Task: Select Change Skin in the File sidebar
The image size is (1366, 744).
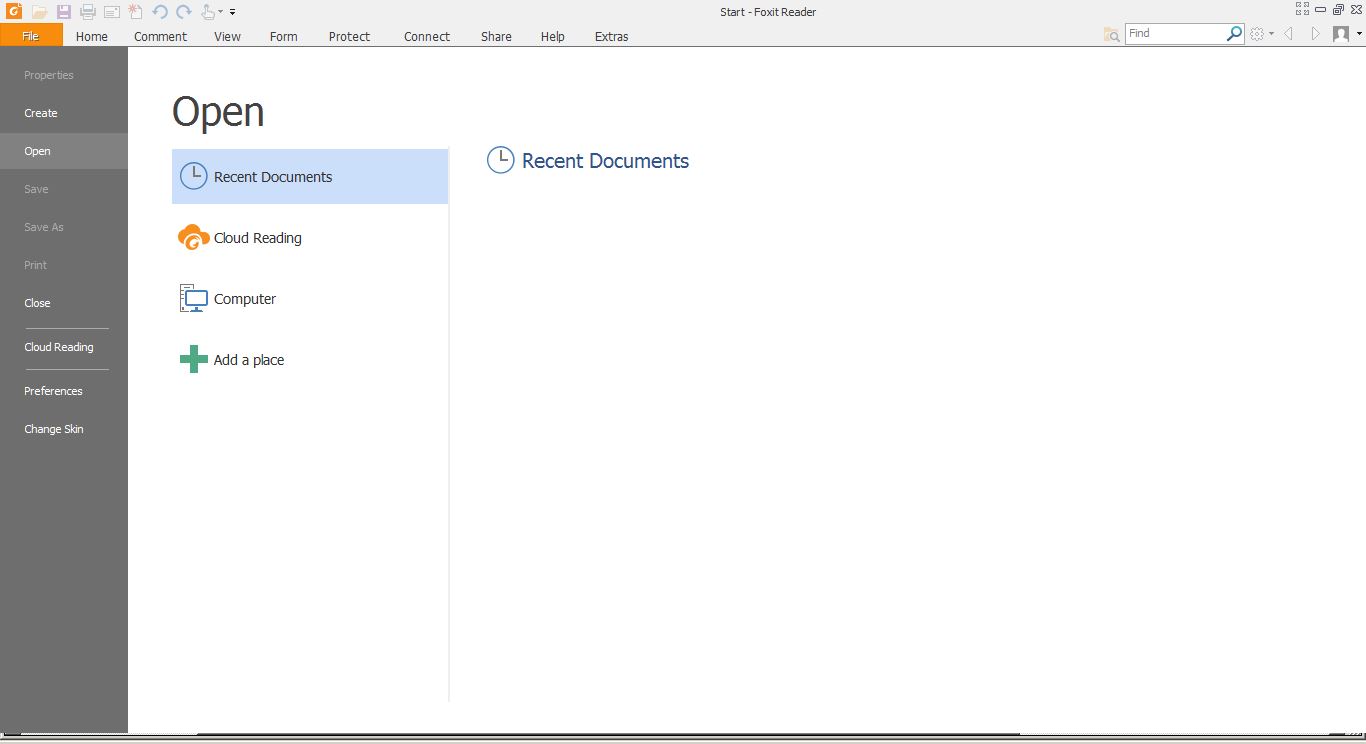Action: pyautogui.click(x=64, y=429)
